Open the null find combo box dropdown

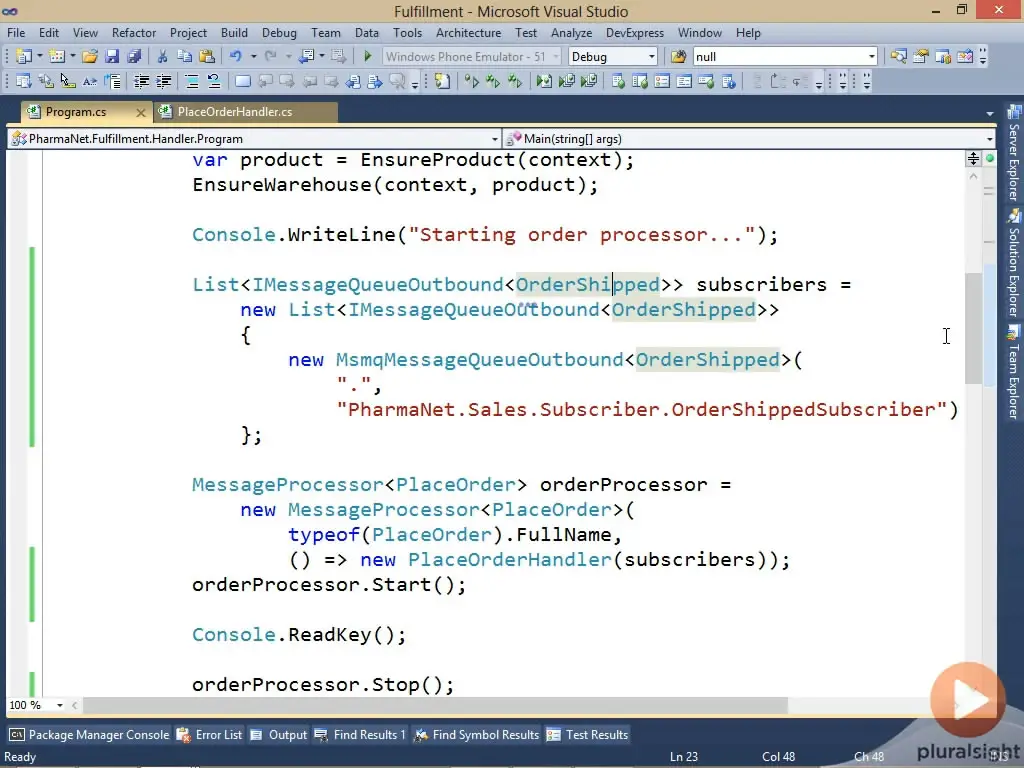[871, 57]
